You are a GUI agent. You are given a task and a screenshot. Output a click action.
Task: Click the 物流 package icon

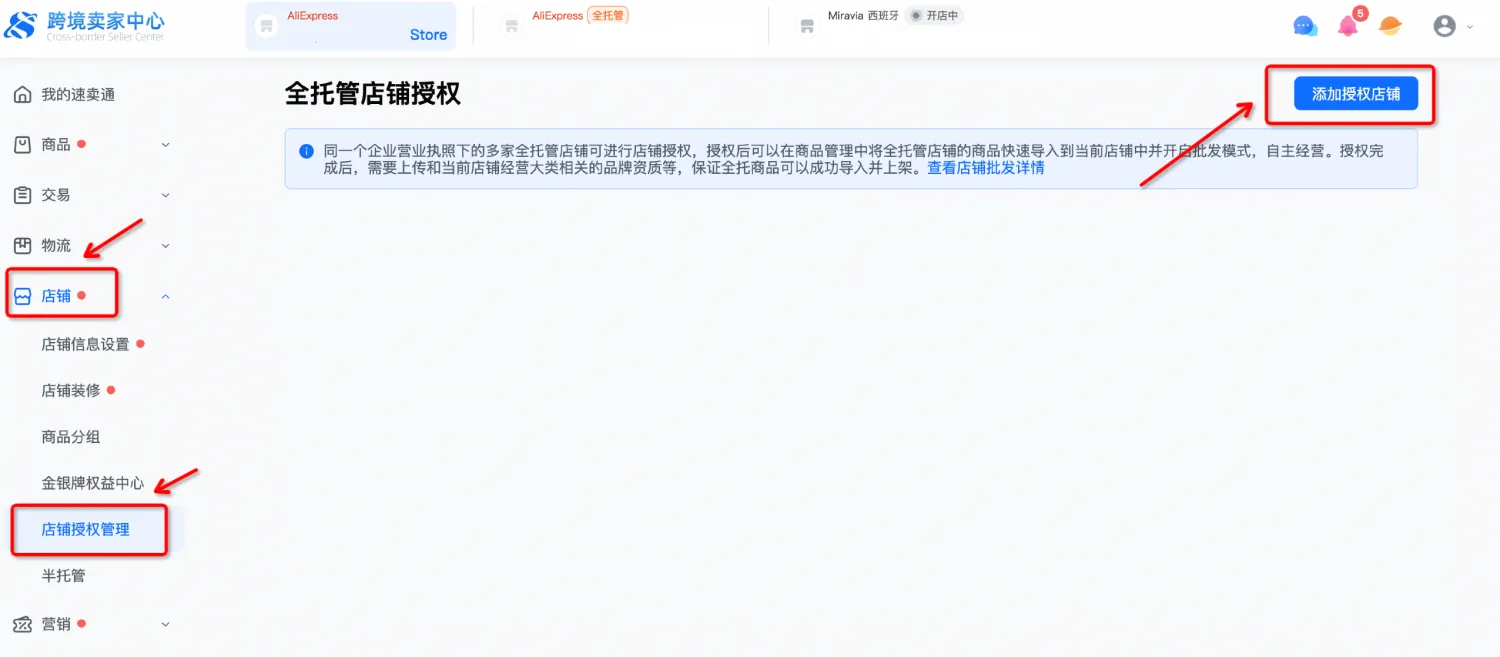click(22, 246)
